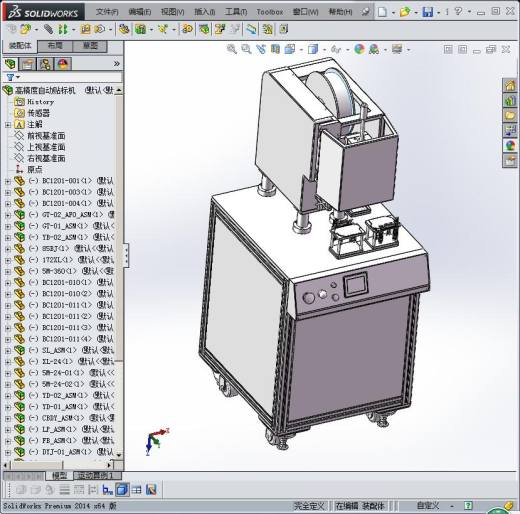520x514 pixels.
Task: Select the 前视基准面 plane in the tree
Action: click(46, 136)
